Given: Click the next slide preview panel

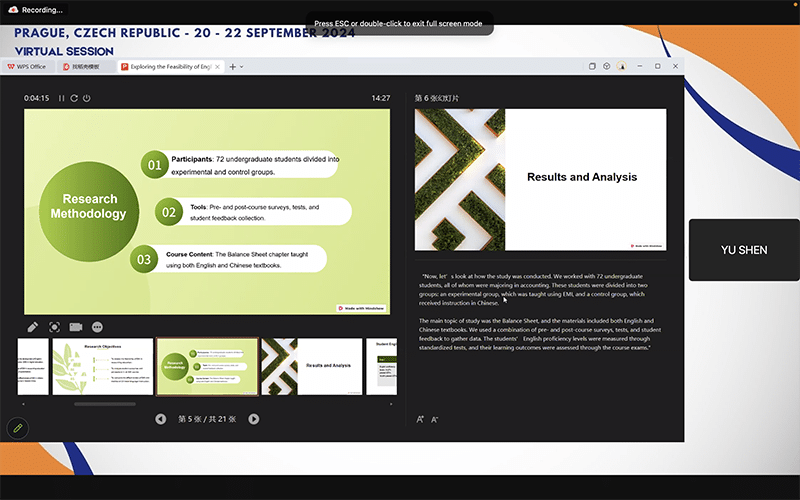Looking at the screenshot, I should coord(540,179).
